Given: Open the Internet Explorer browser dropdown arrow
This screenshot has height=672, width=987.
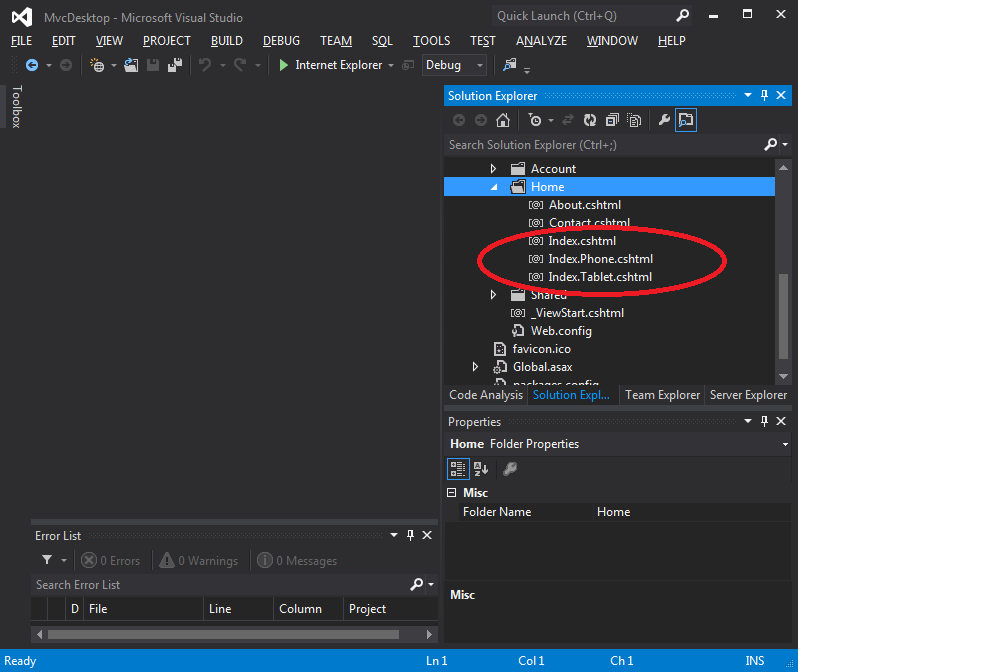Looking at the screenshot, I should pos(391,65).
